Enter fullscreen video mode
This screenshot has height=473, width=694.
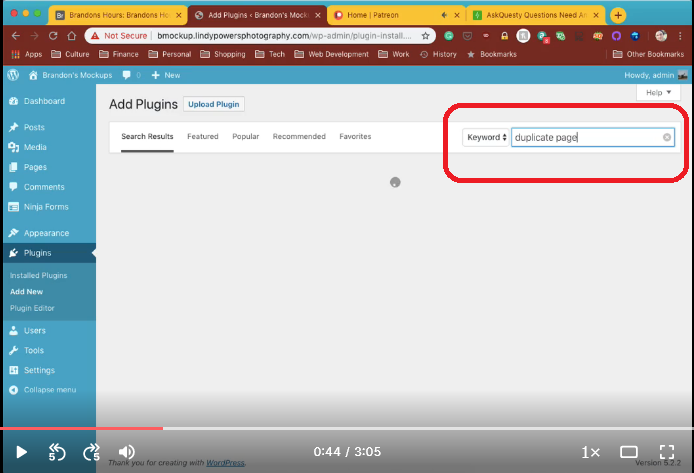click(x=667, y=452)
